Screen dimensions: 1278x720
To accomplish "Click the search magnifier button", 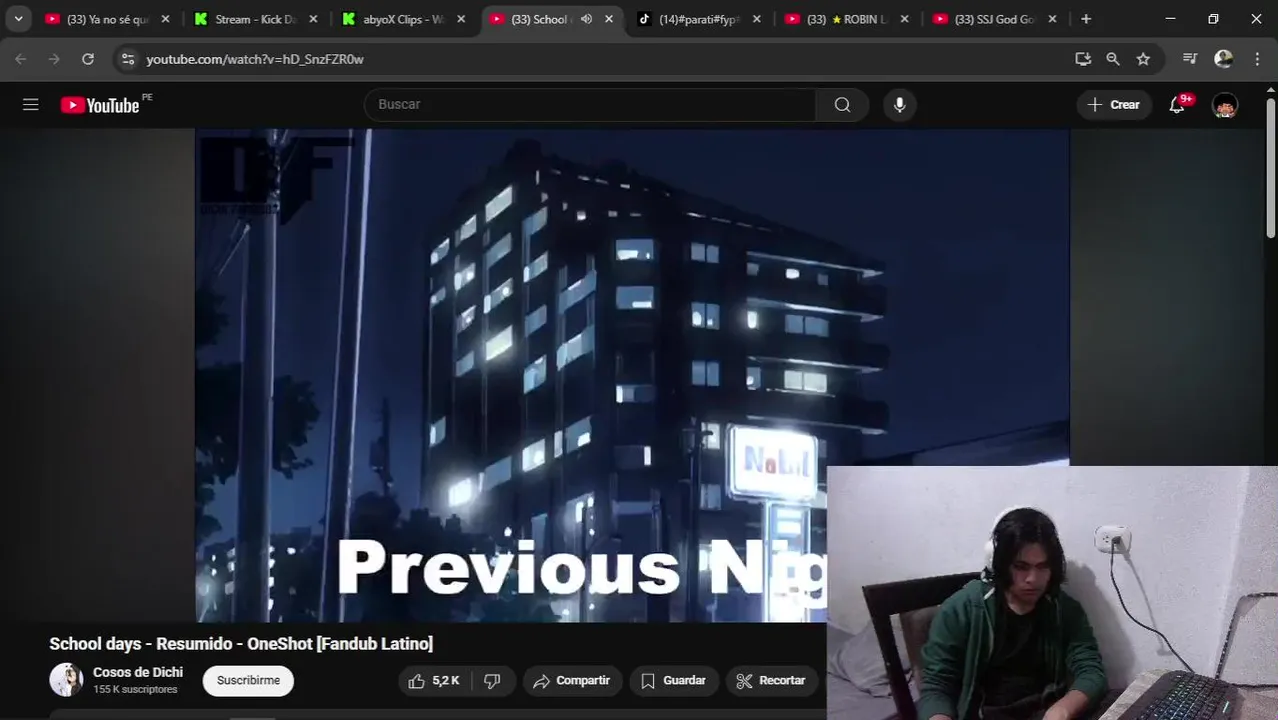I will pyautogui.click(x=842, y=105).
